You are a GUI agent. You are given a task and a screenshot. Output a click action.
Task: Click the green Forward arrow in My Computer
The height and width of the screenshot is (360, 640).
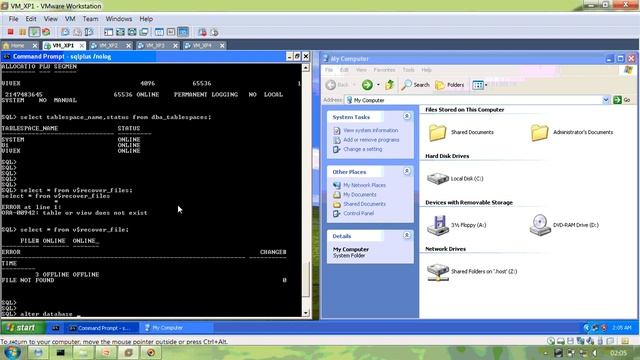(x=367, y=84)
